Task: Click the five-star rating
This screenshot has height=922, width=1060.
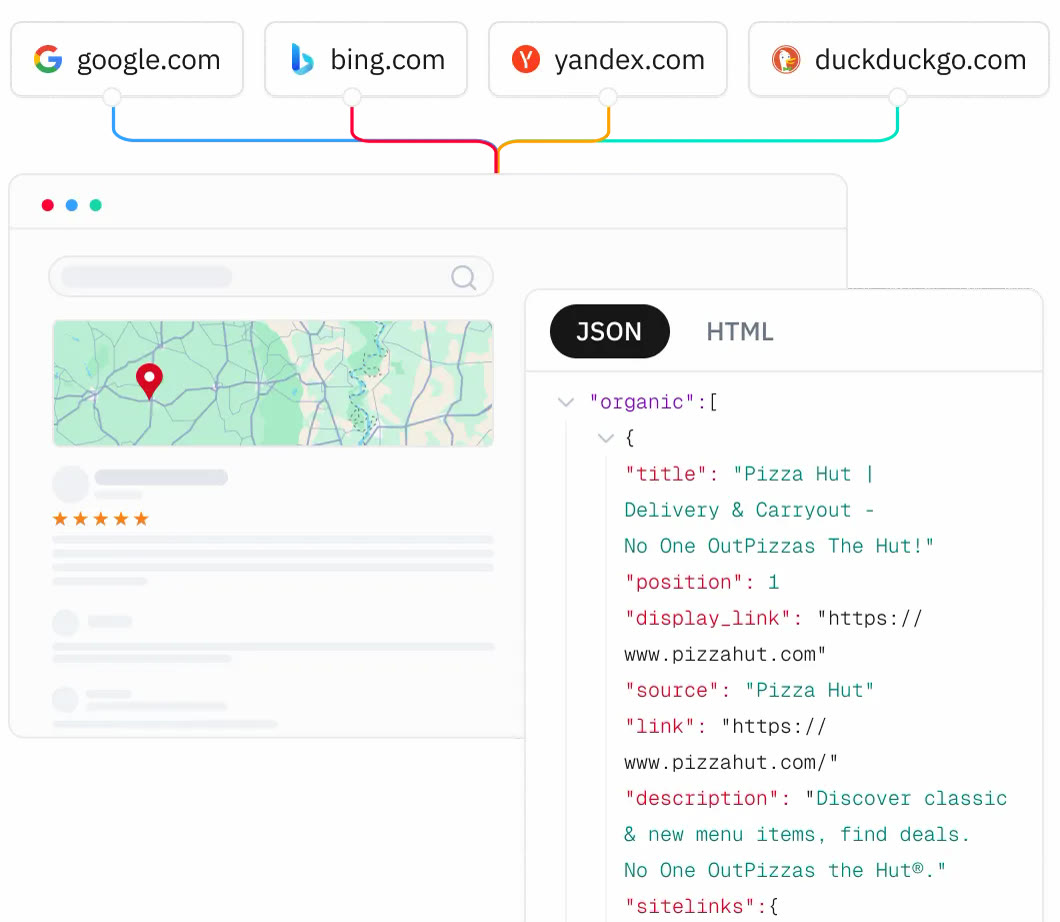Action: coord(101,519)
